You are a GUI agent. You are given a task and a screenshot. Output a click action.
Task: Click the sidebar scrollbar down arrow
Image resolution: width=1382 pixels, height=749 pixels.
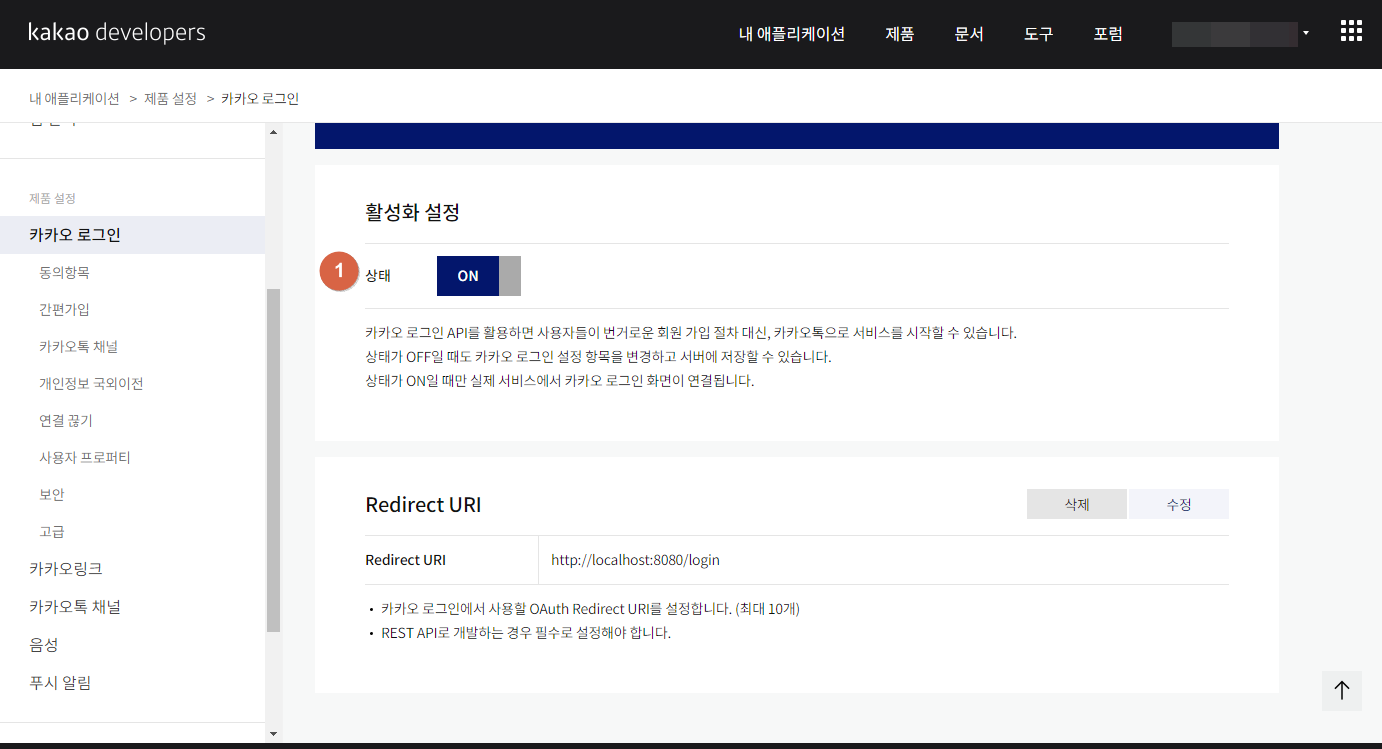click(x=274, y=734)
